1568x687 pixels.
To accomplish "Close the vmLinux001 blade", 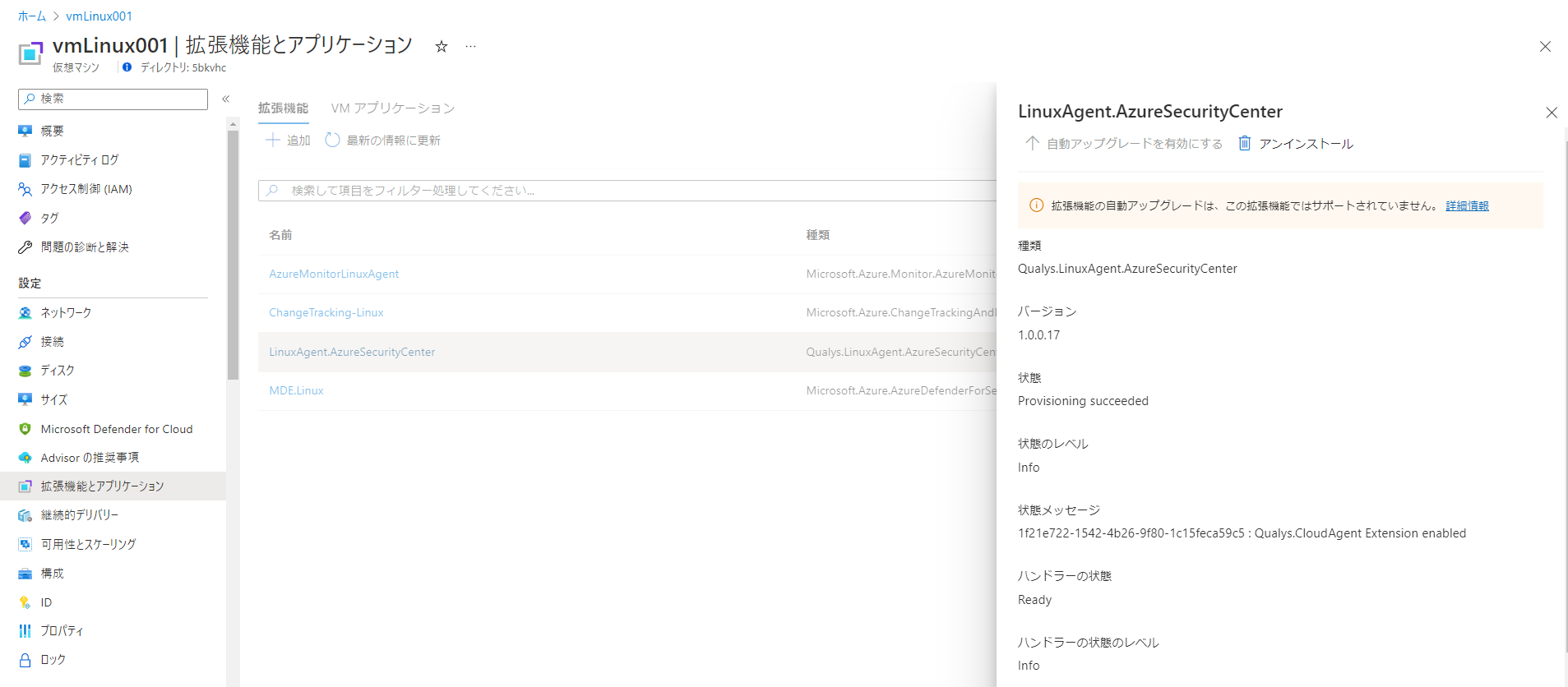I will click(1545, 47).
